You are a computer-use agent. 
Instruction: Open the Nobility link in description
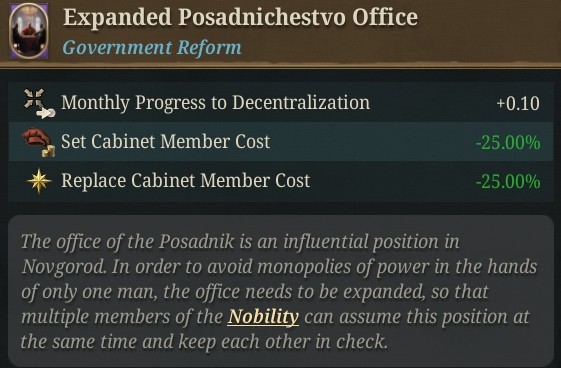263,317
